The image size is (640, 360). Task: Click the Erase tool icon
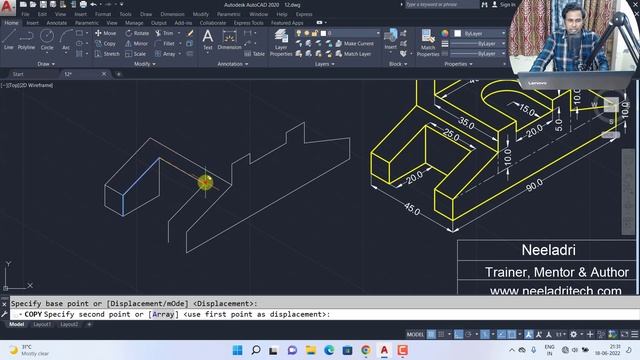190,33
